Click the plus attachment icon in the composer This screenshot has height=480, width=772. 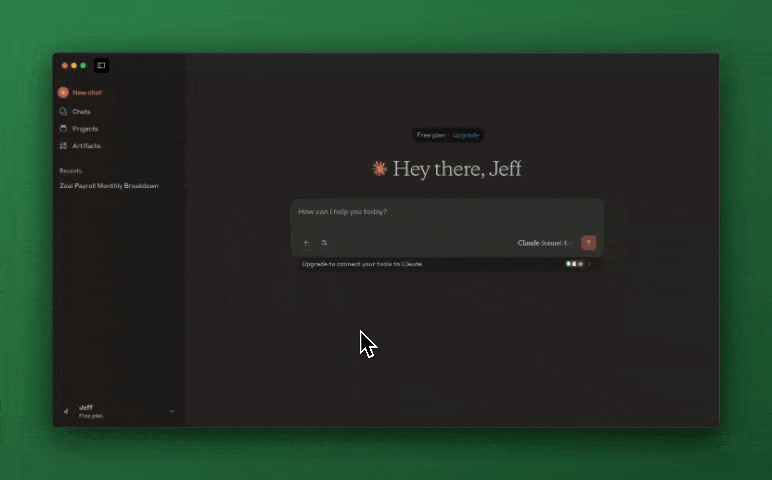coord(306,243)
